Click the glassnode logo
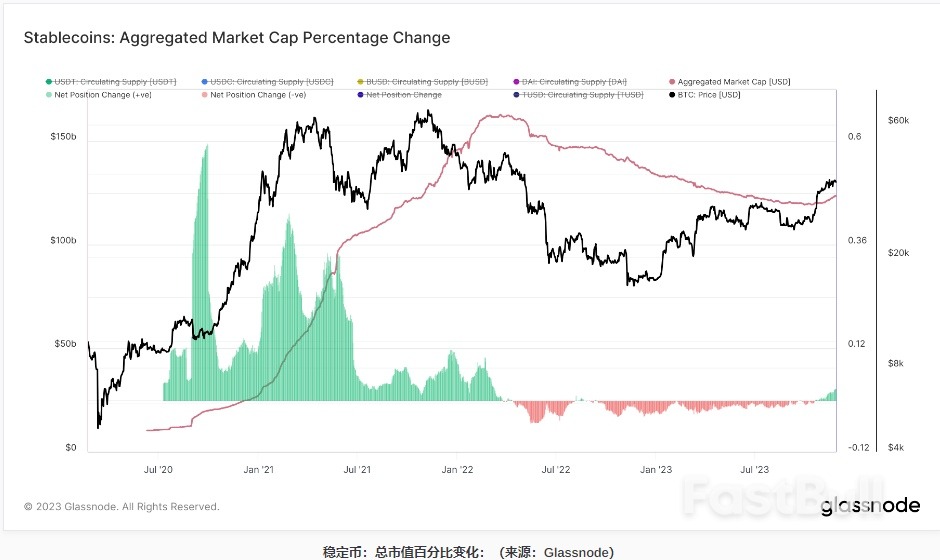 [870, 506]
